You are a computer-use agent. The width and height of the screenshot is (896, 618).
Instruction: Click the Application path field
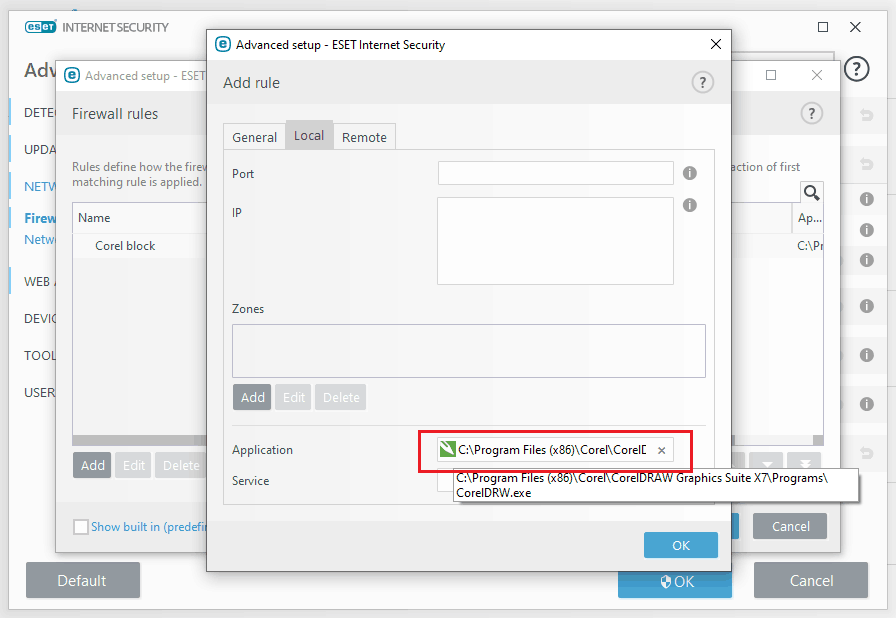[555, 450]
